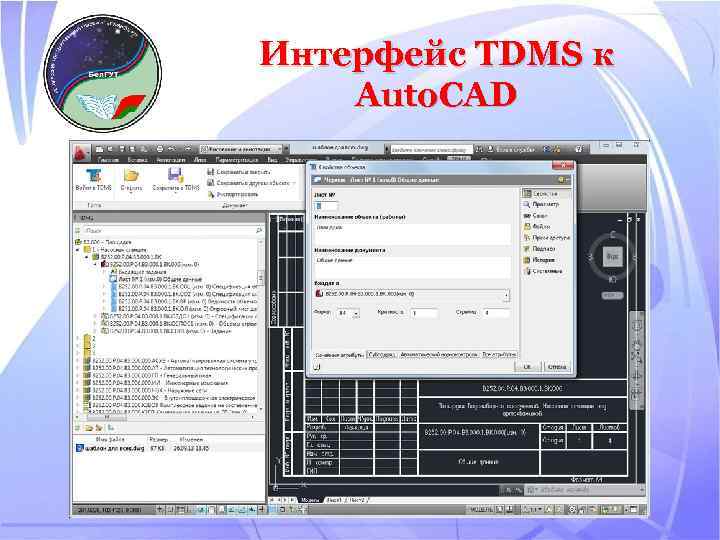Open the AutoCAD application menu button
This screenshot has height=540, width=720.
click(81, 152)
